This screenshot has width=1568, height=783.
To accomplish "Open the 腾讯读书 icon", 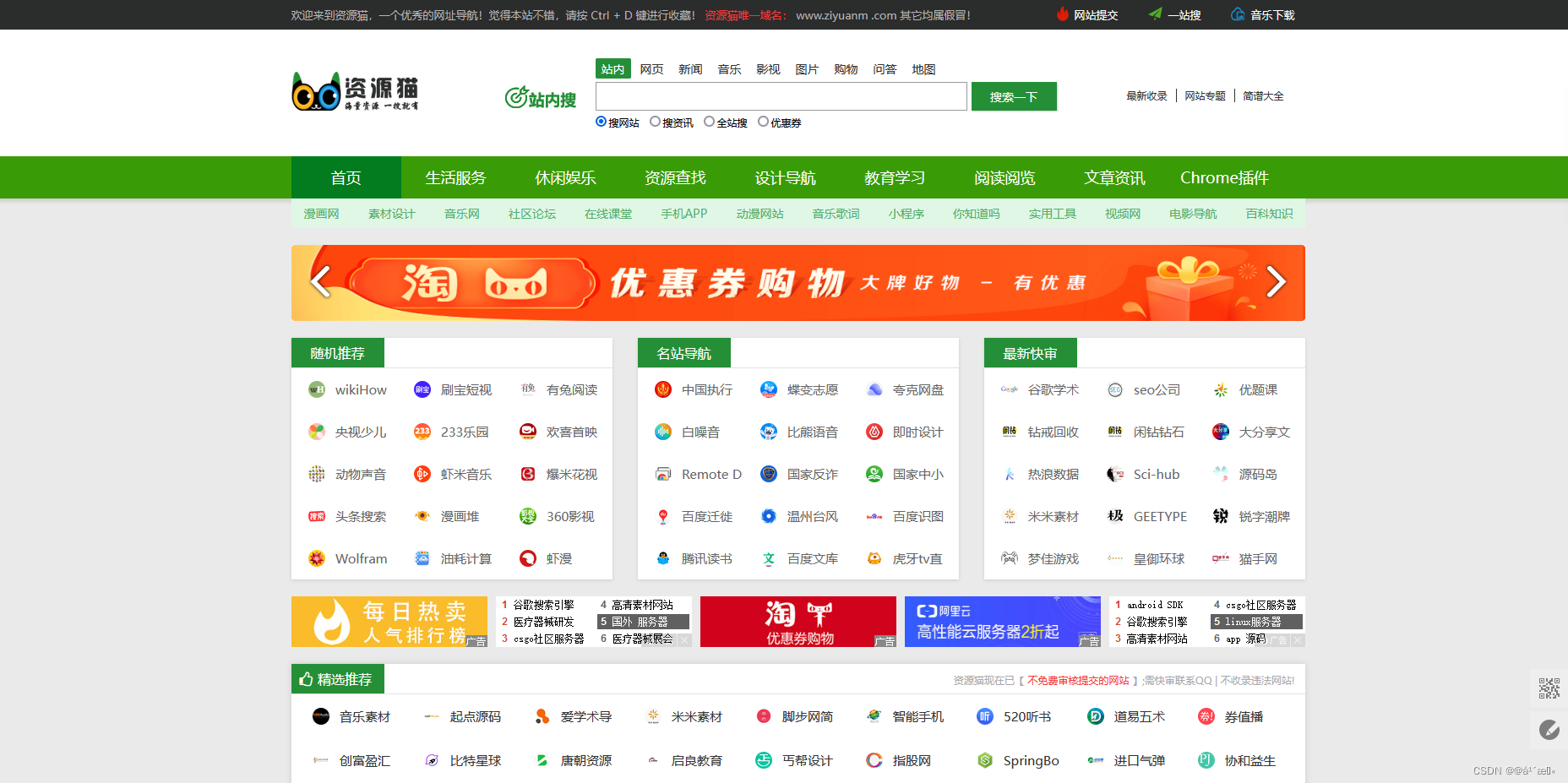I will tap(663, 558).
